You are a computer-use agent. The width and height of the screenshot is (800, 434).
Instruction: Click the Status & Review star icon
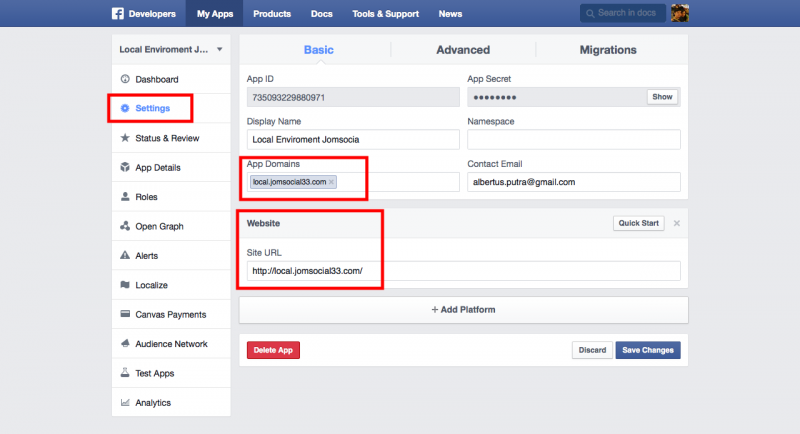125,138
